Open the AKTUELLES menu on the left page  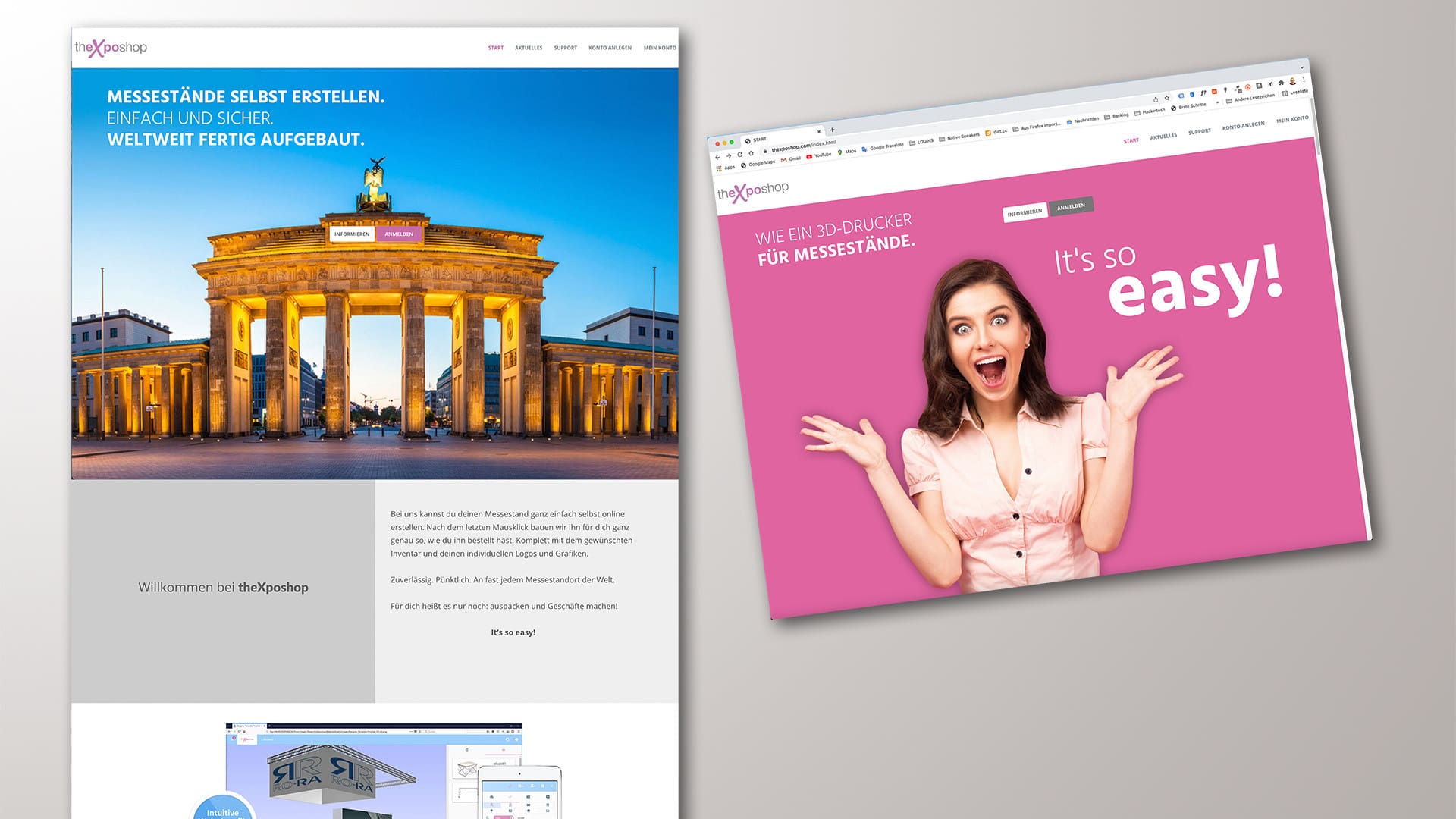tap(529, 48)
